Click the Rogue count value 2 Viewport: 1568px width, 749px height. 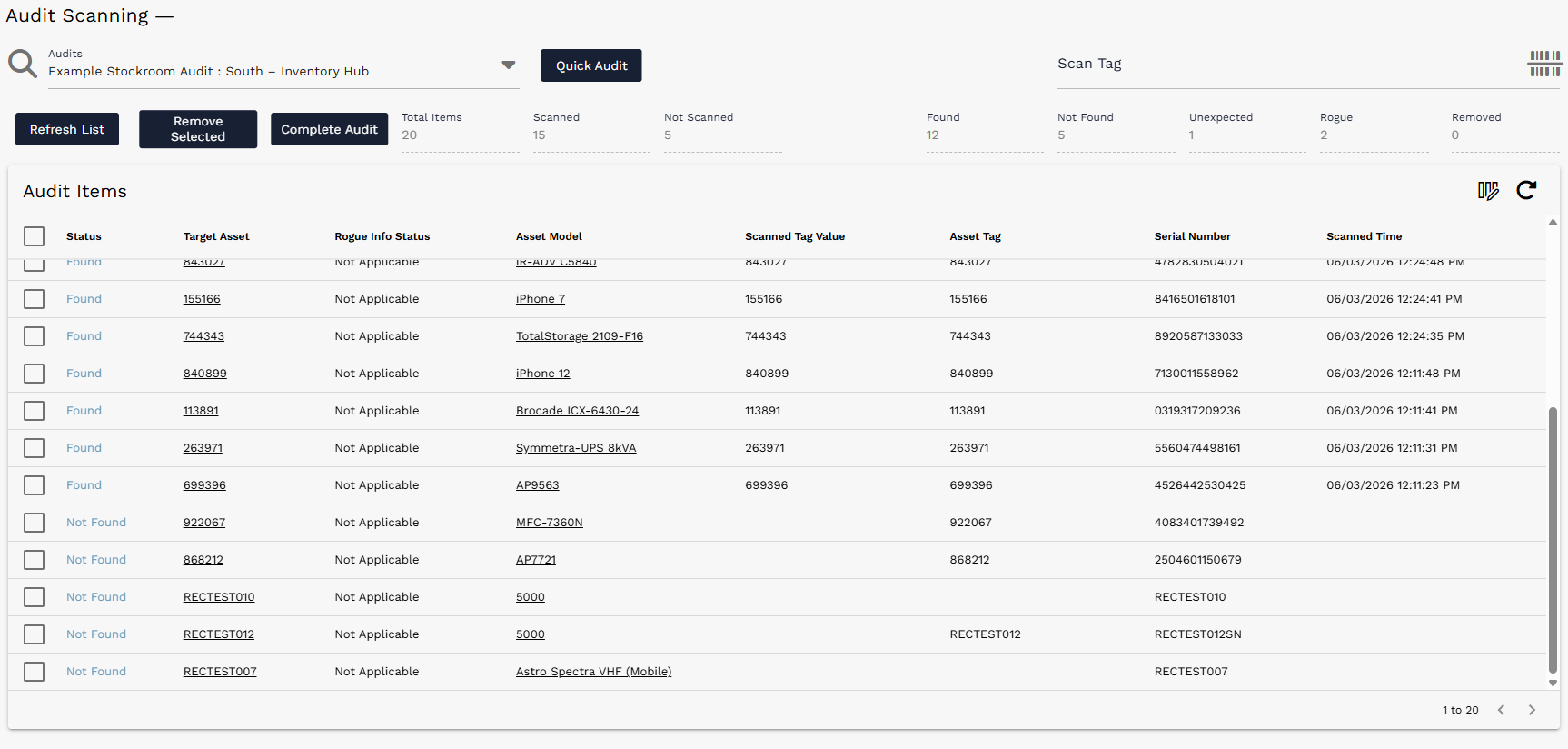[1324, 135]
